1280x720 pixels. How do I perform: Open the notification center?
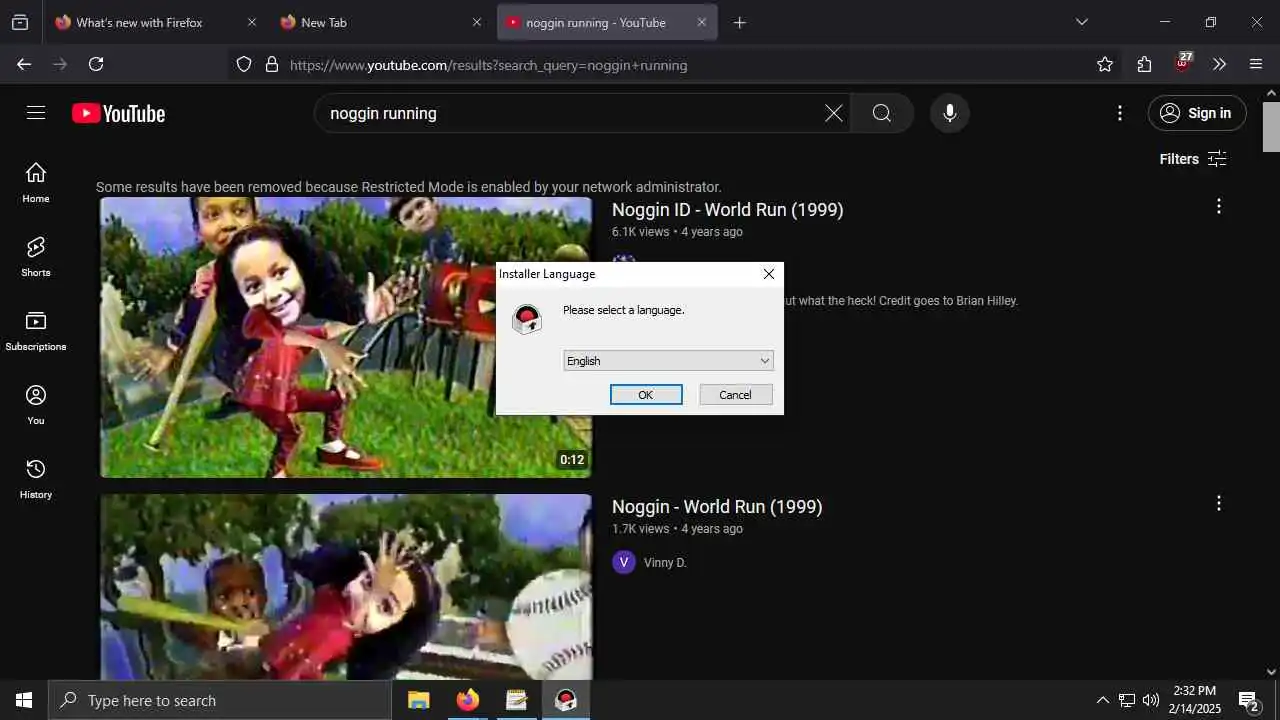coord(1249,700)
